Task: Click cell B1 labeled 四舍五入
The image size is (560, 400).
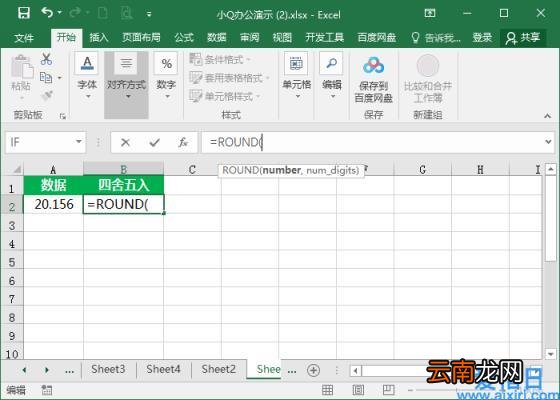Action: point(124,185)
